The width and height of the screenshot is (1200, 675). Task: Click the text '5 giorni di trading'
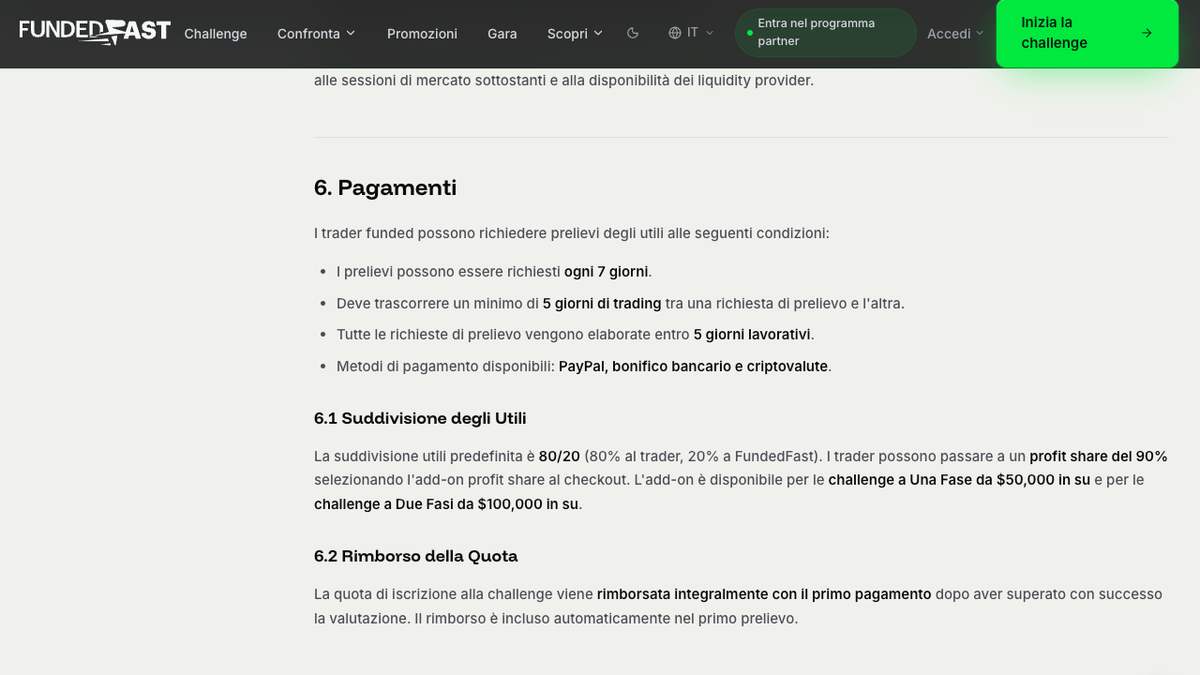[602, 303]
